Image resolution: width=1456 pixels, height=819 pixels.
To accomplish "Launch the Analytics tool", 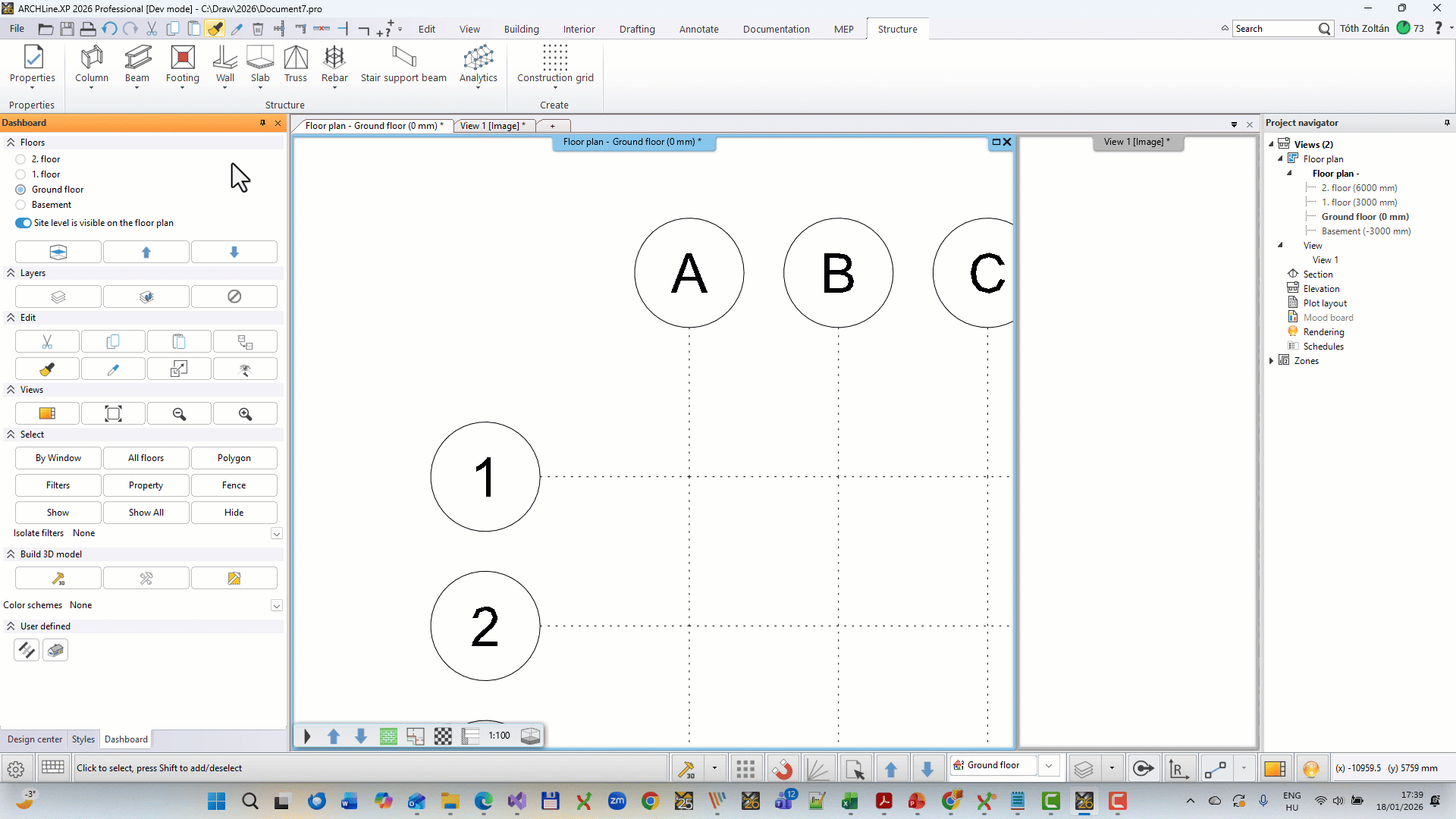I will point(478,67).
